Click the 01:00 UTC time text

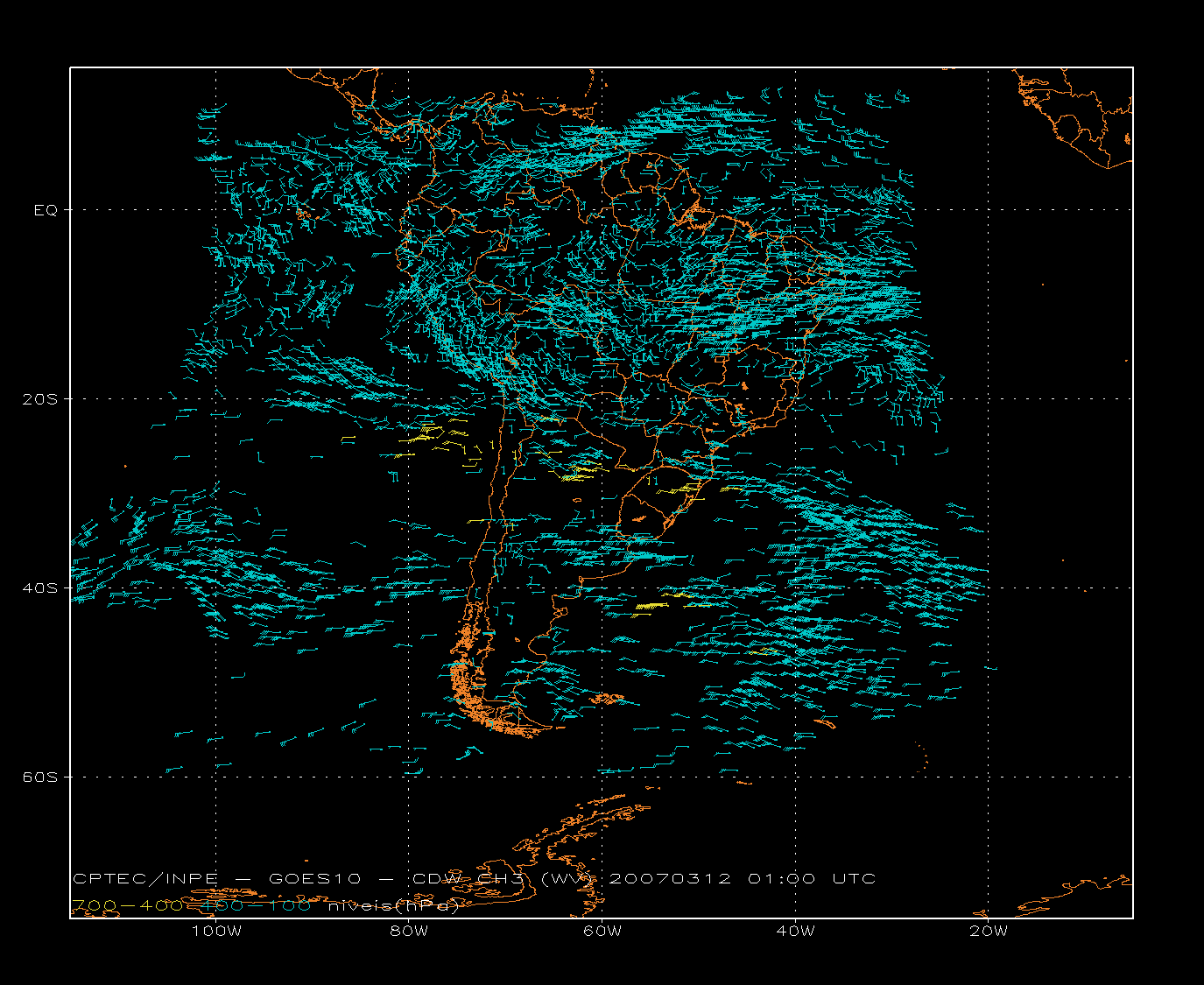click(x=812, y=879)
